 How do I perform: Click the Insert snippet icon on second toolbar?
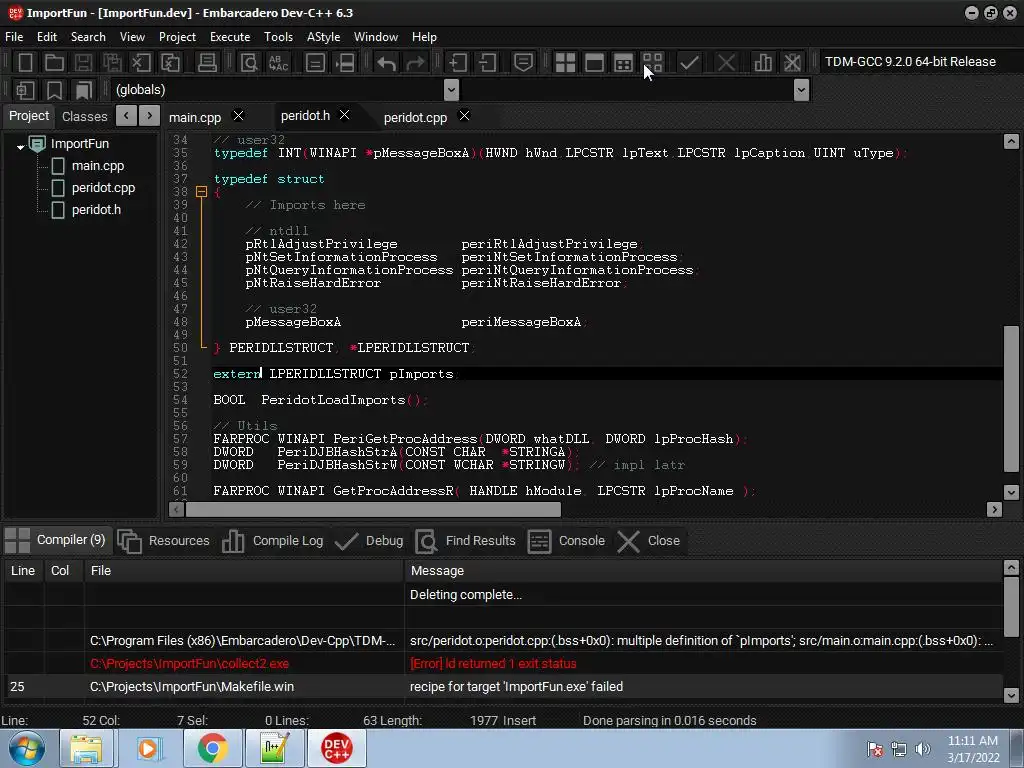click(x=25, y=89)
